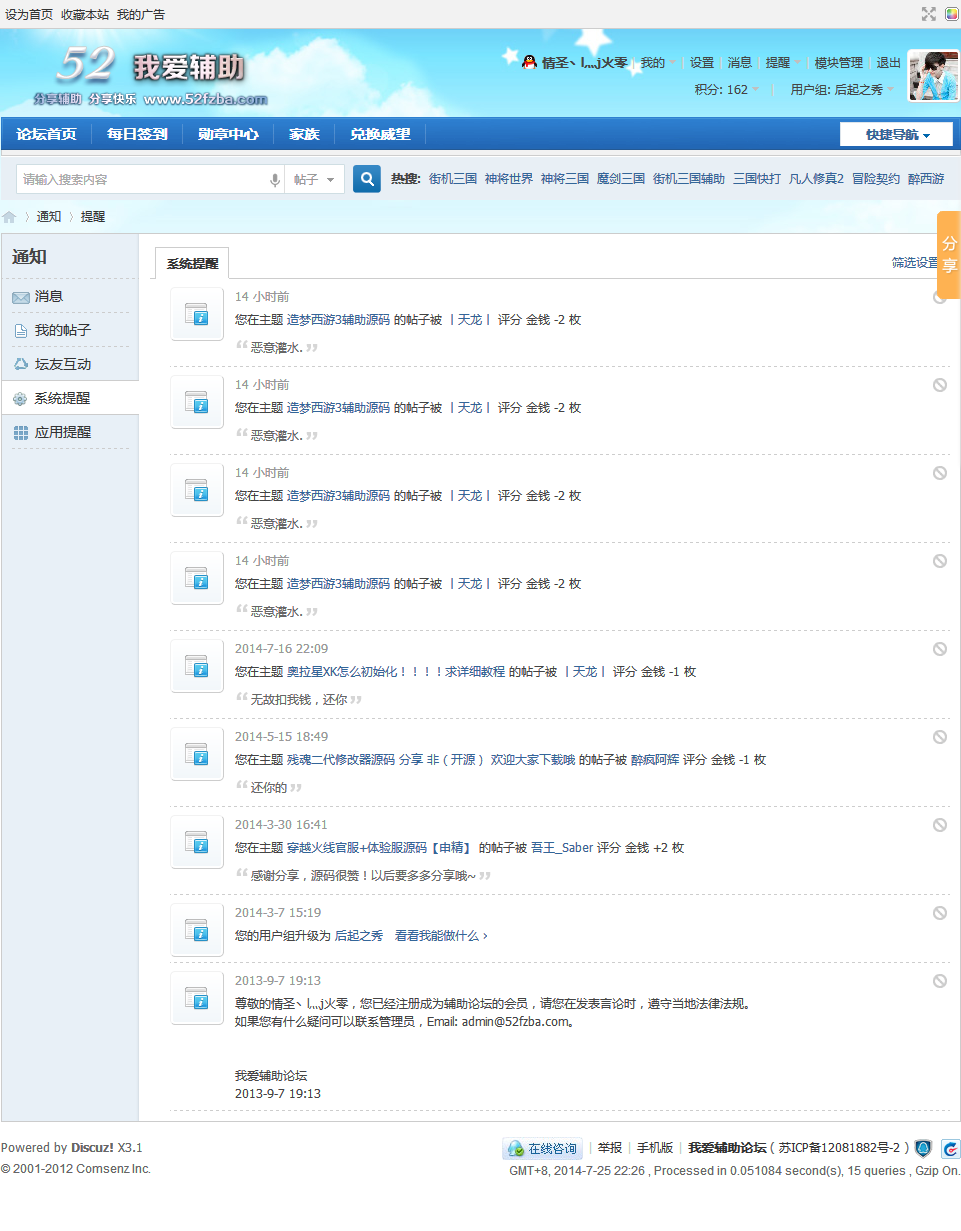Expand the 积分: 162 dropdown
Image resolution: width=961 pixels, height=1231 pixels.
[x=726, y=89]
